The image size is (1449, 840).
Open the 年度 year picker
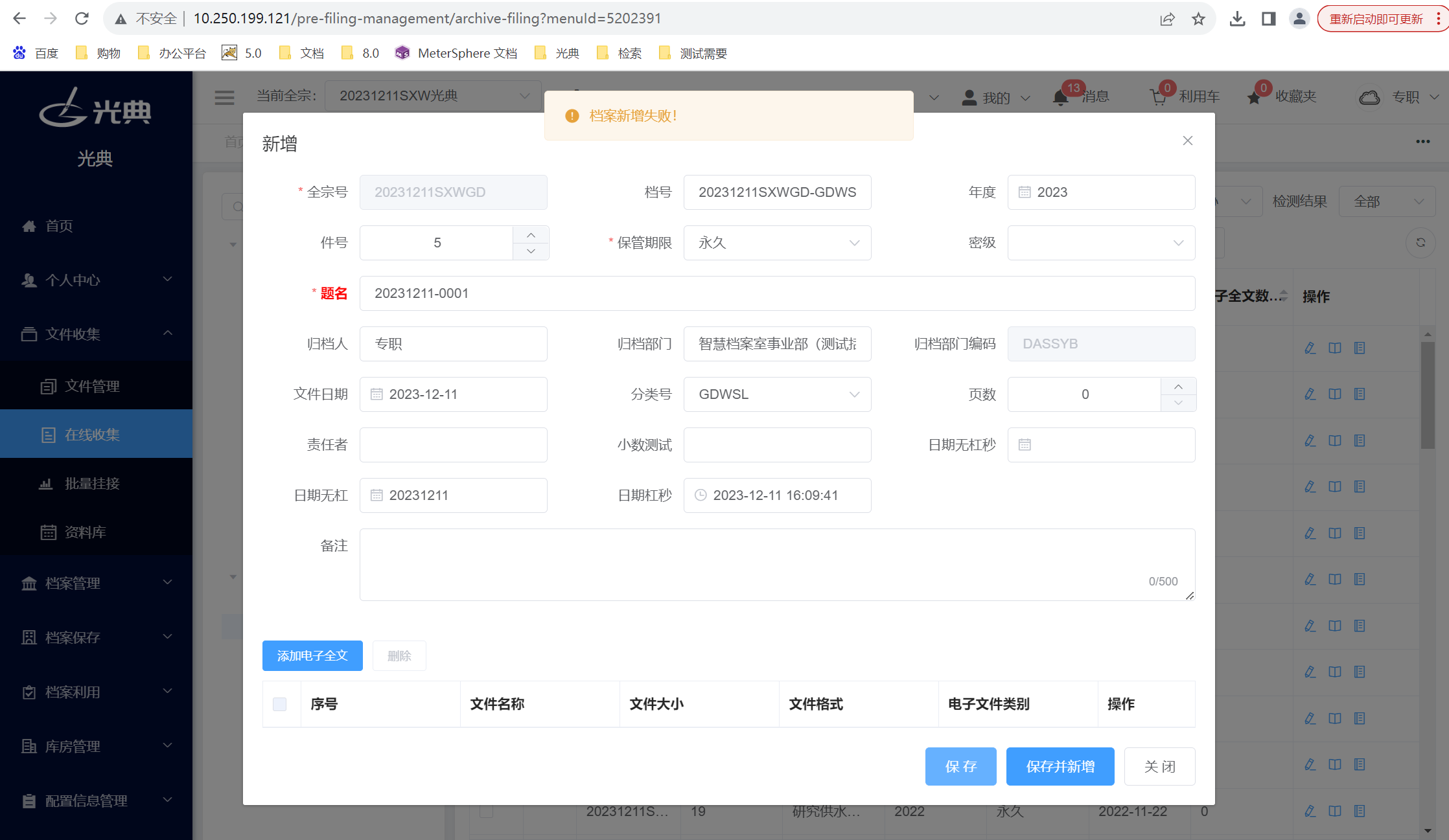(x=1101, y=192)
